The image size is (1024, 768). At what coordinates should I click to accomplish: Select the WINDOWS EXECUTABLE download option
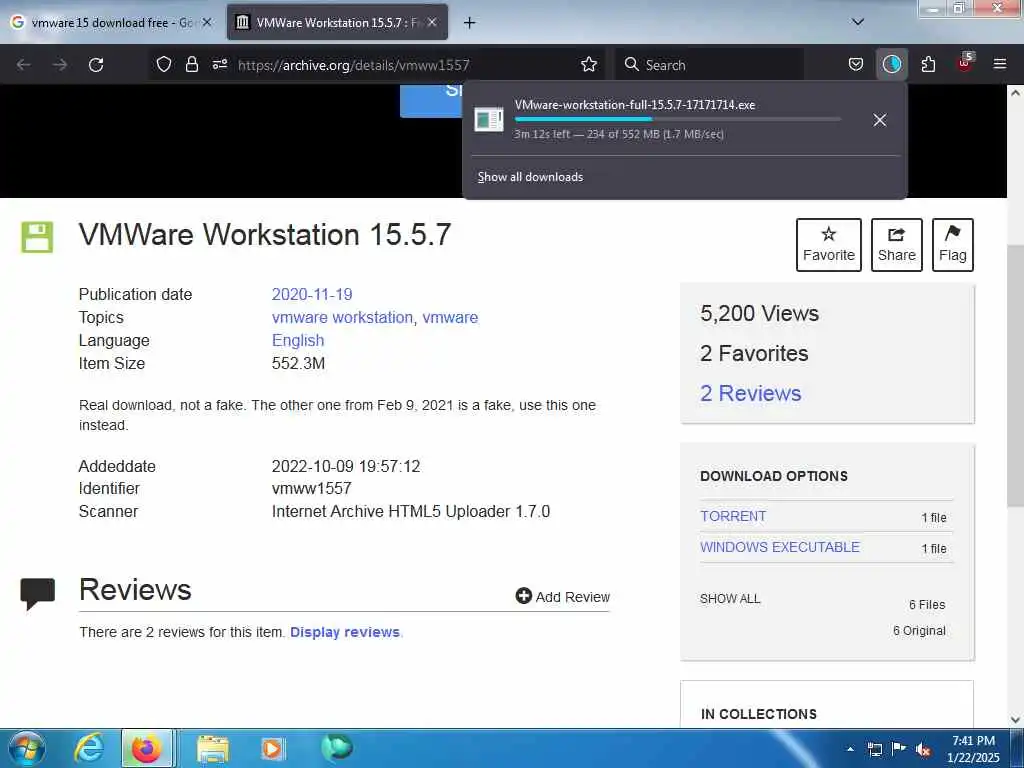[x=780, y=547]
